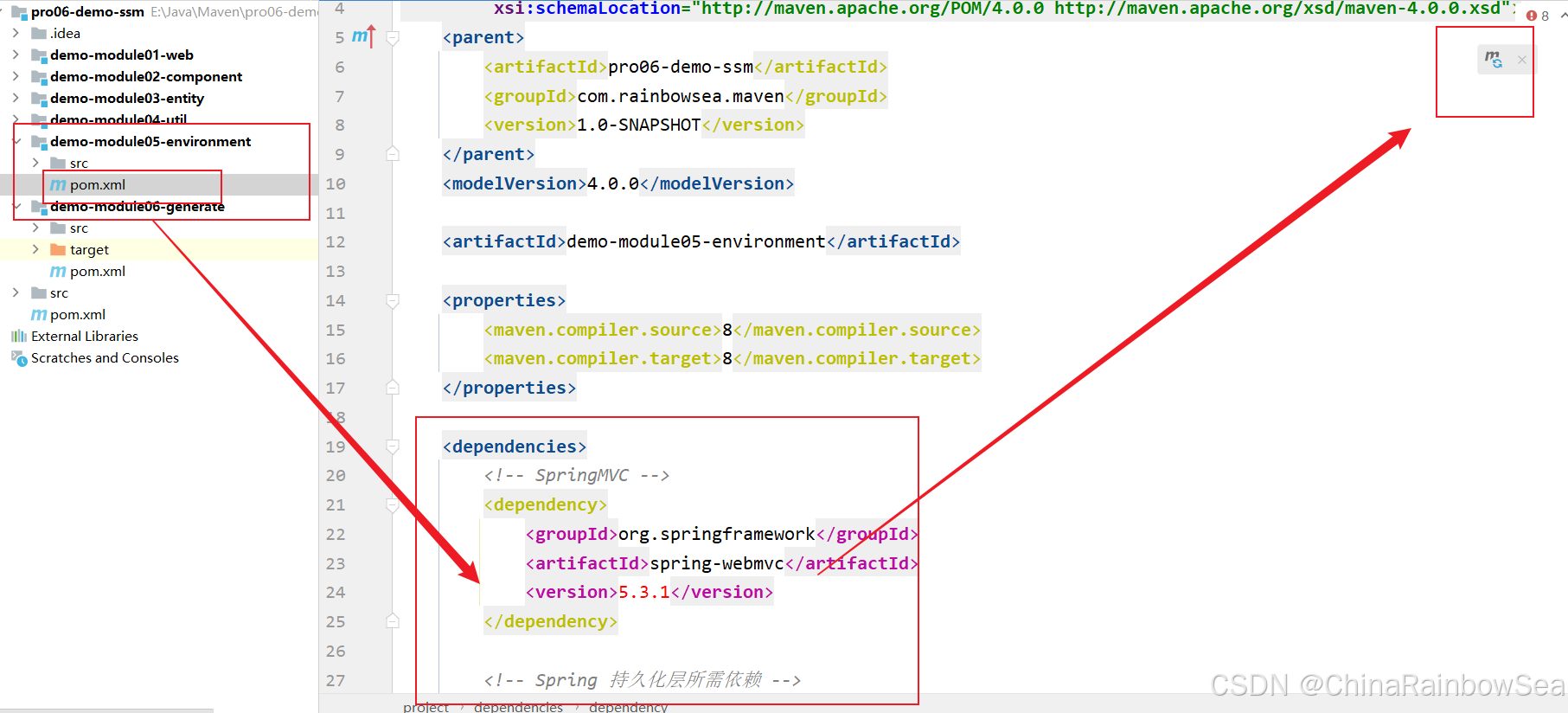1568x713 pixels.
Task: Select demo-module06-generate in project tree
Action: coord(137,206)
